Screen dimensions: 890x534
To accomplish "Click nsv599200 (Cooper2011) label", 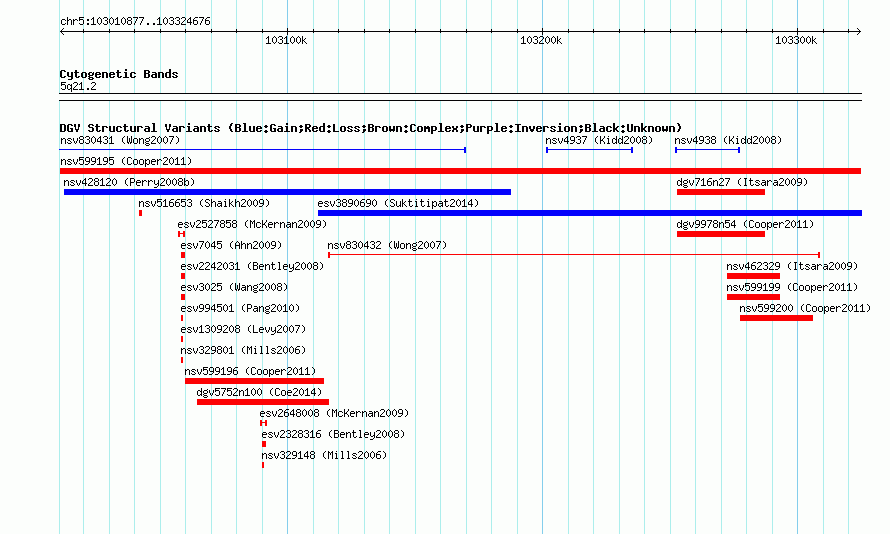I will click(x=805, y=308).
